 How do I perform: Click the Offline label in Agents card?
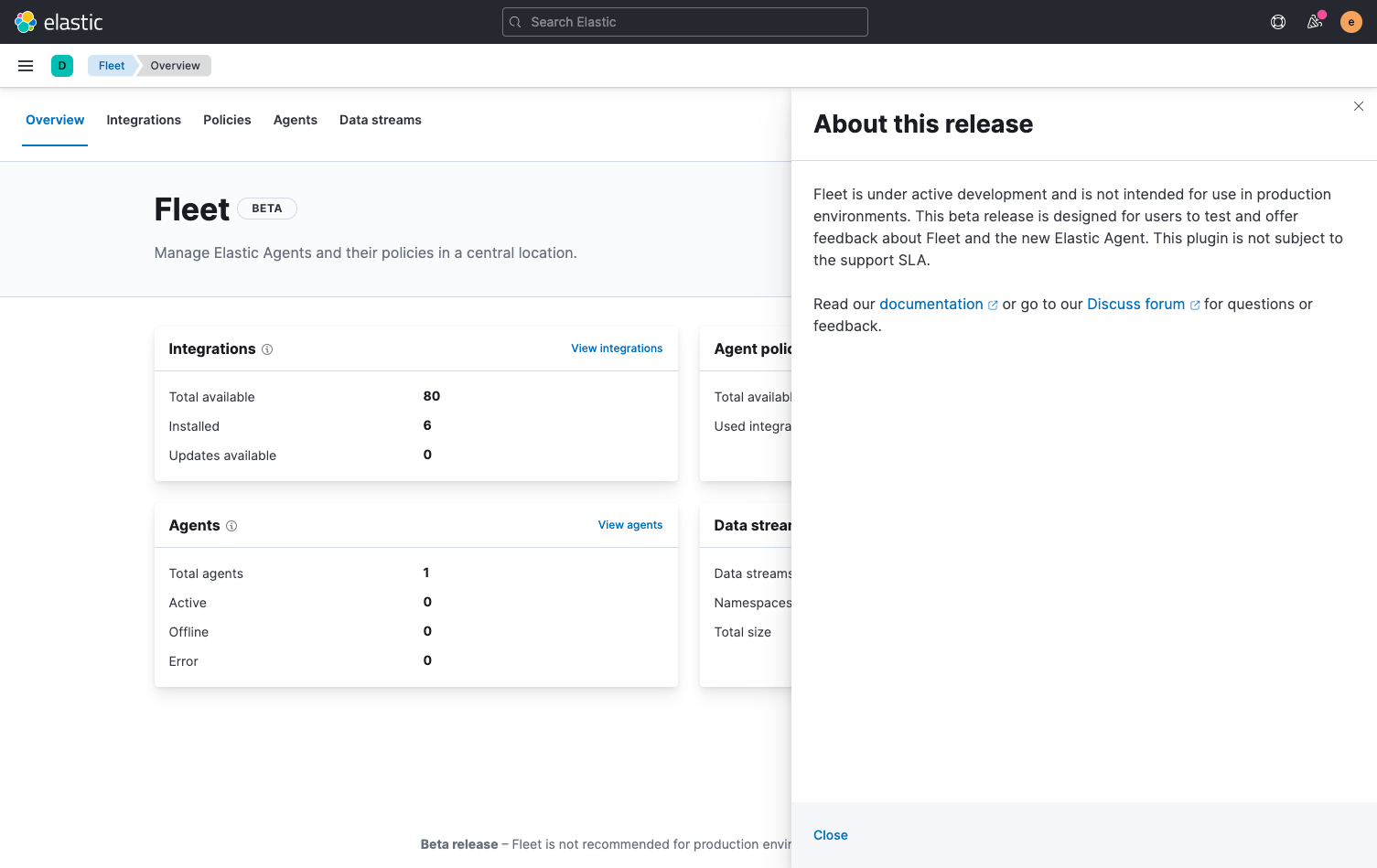point(188,632)
